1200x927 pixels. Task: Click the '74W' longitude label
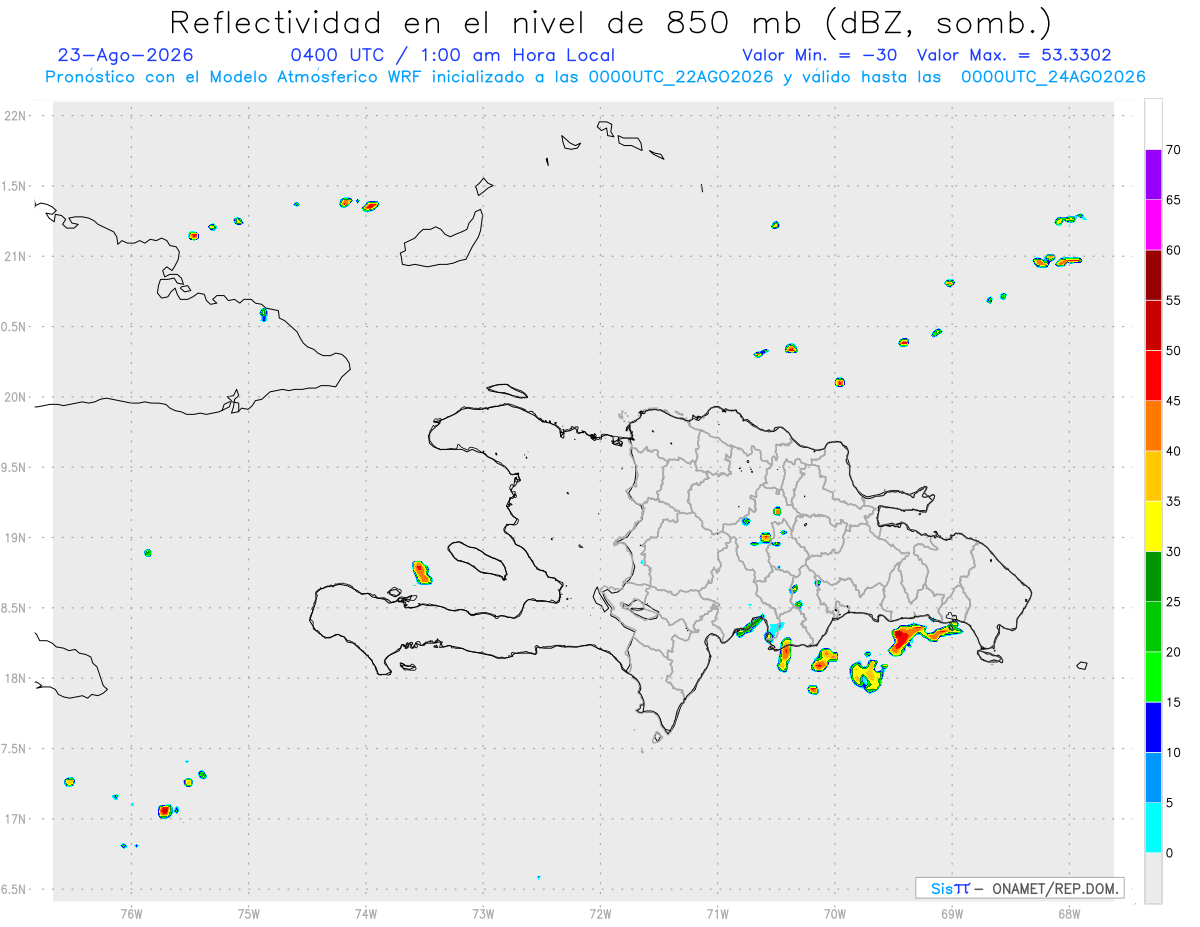(366, 913)
